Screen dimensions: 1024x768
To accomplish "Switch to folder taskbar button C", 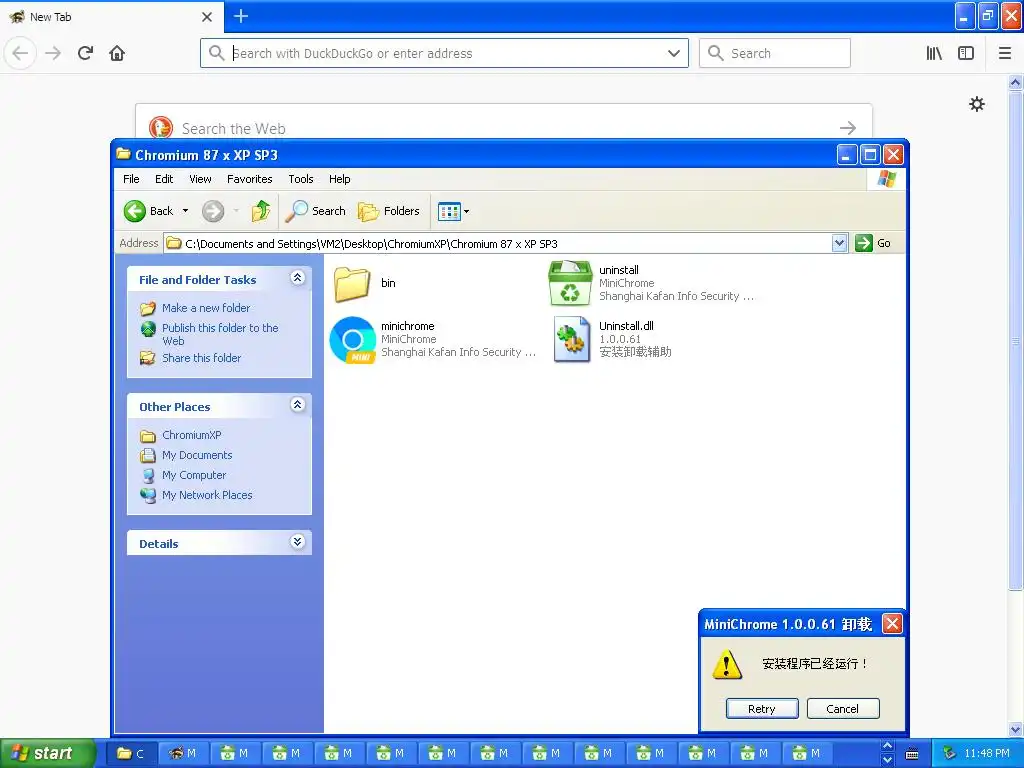I will (130, 754).
